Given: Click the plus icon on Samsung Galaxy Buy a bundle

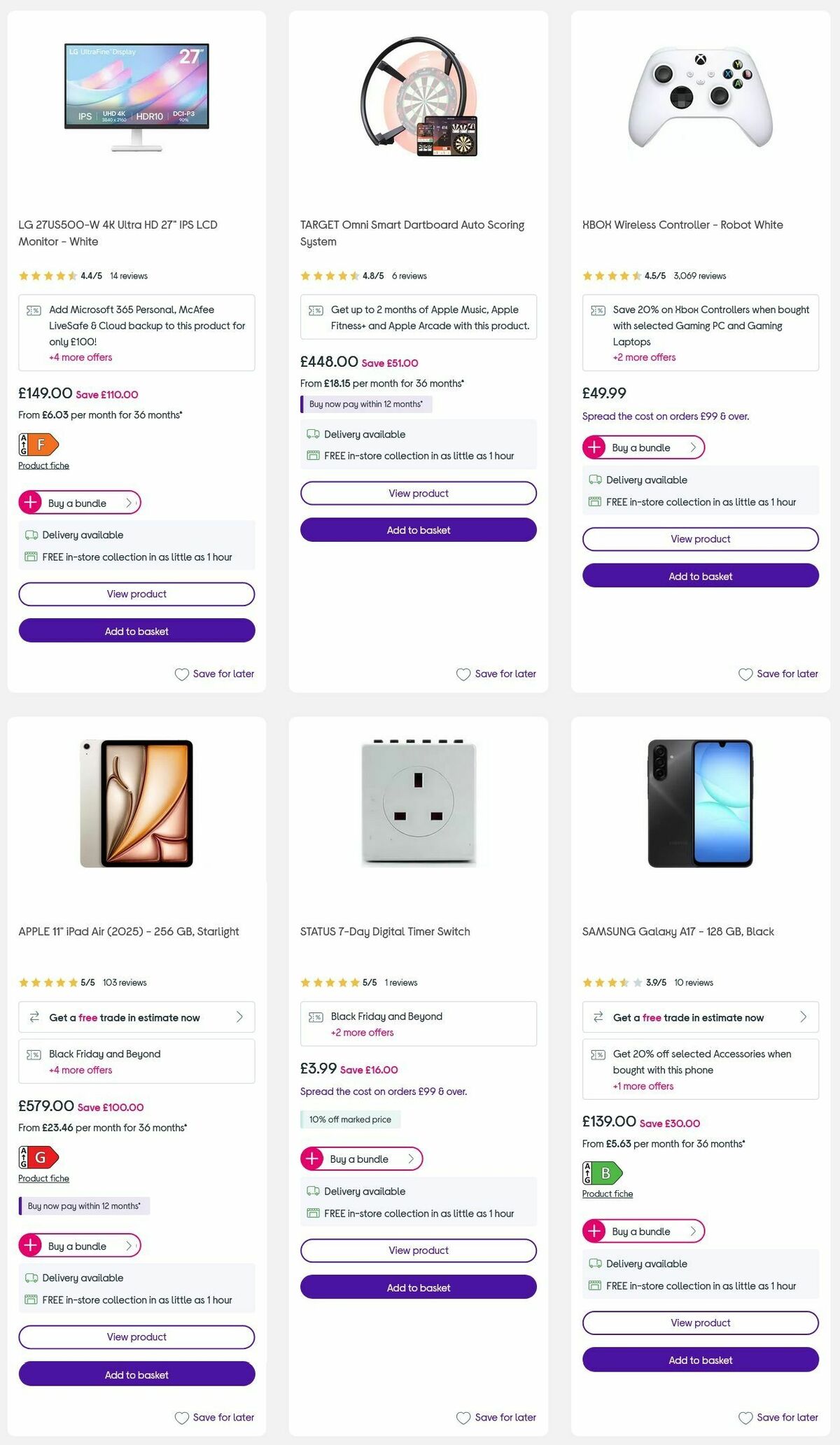Looking at the screenshot, I should click(596, 1231).
